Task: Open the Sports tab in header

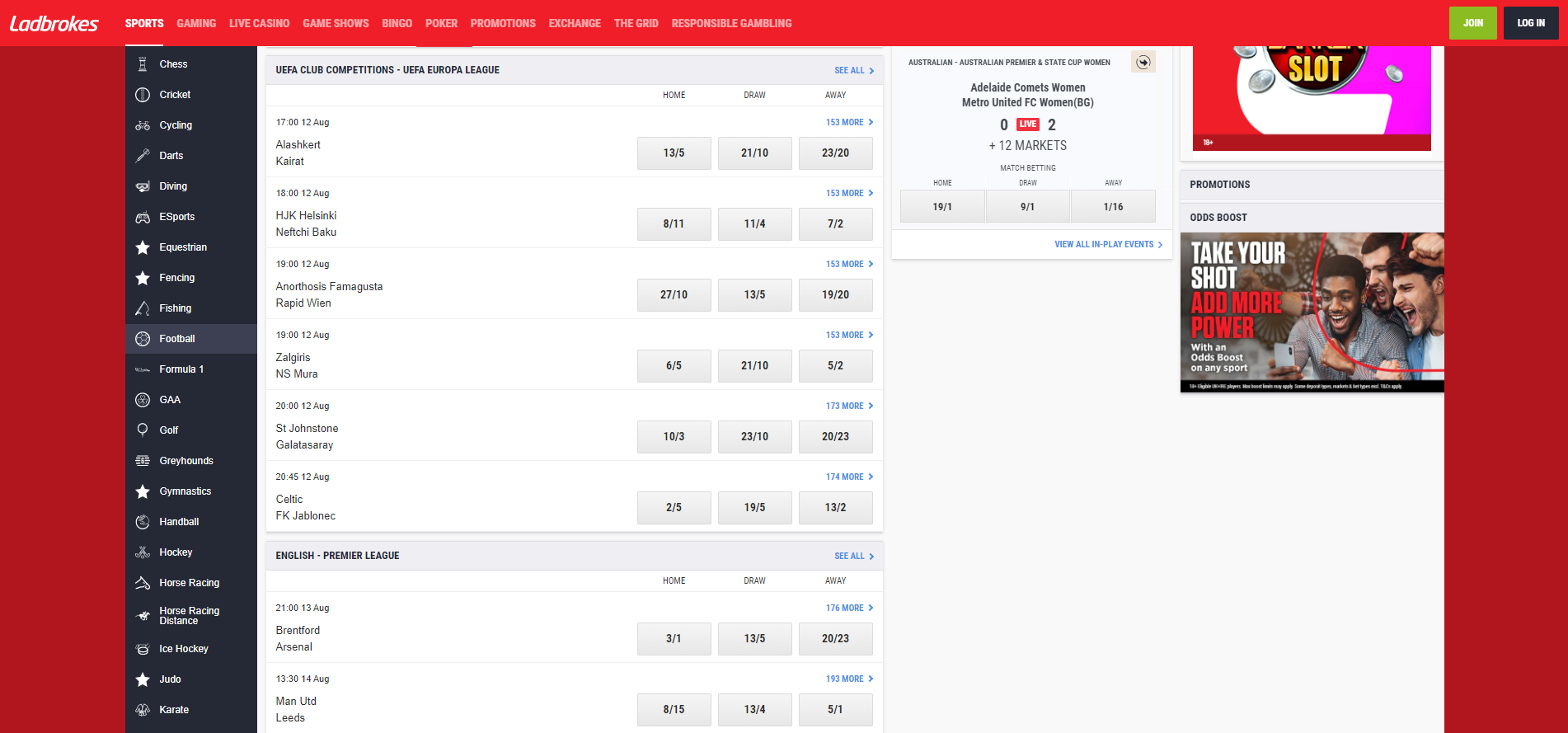Action: pyautogui.click(x=144, y=23)
